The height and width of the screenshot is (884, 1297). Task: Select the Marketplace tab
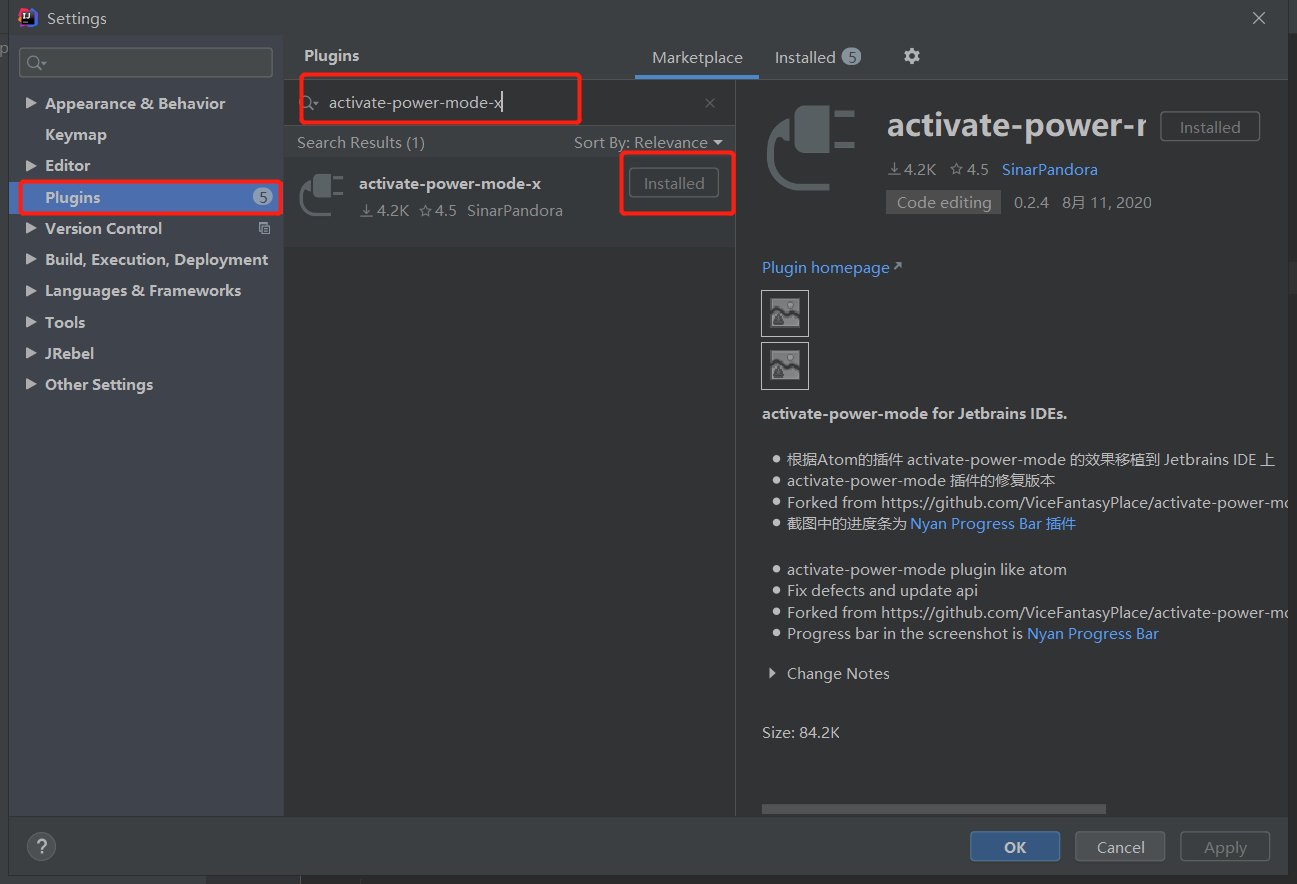coord(696,57)
